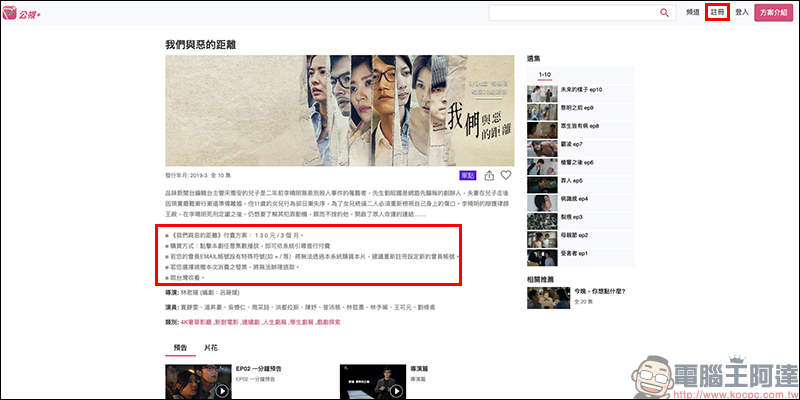The width and height of the screenshot is (800, 400).
Task: Click the 限台灣收看 notice line
Action: coord(185,277)
